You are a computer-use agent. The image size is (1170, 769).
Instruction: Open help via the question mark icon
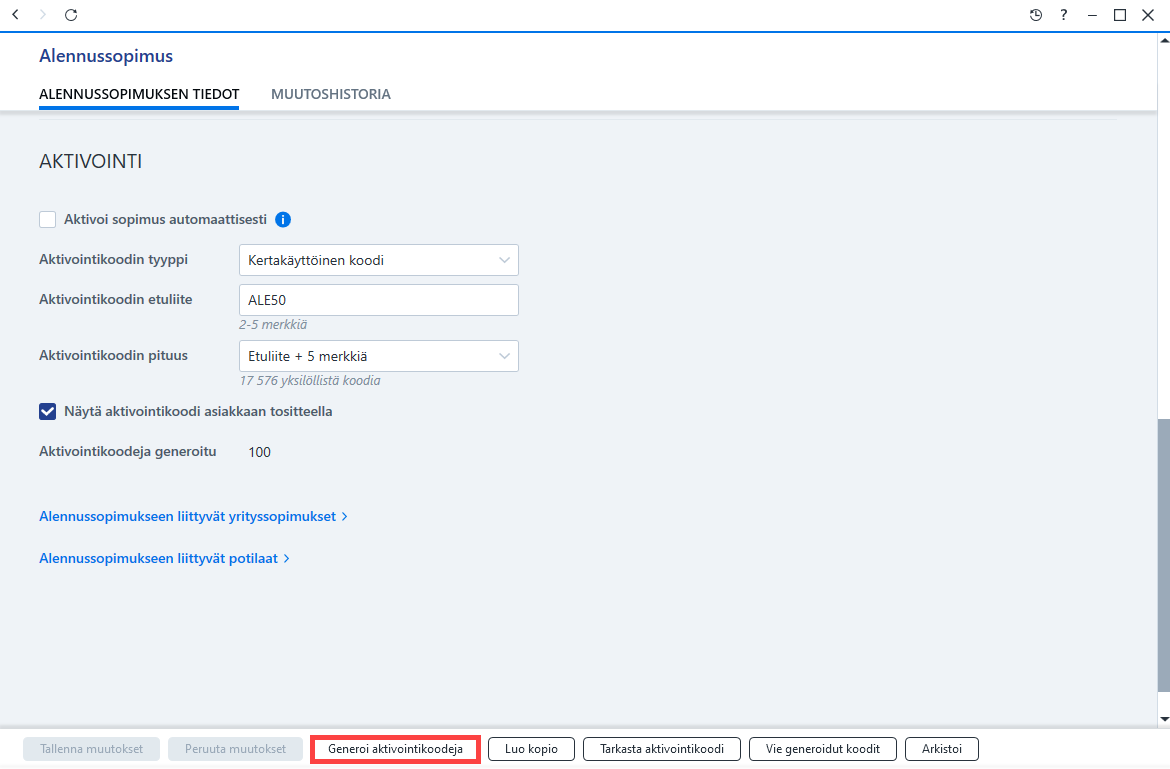click(x=1064, y=15)
